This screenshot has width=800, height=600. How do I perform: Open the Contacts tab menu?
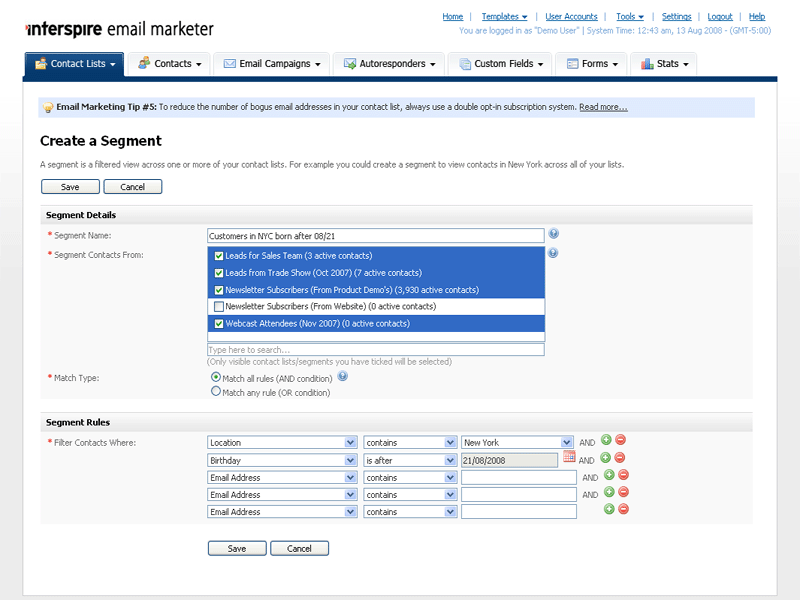[169, 64]
